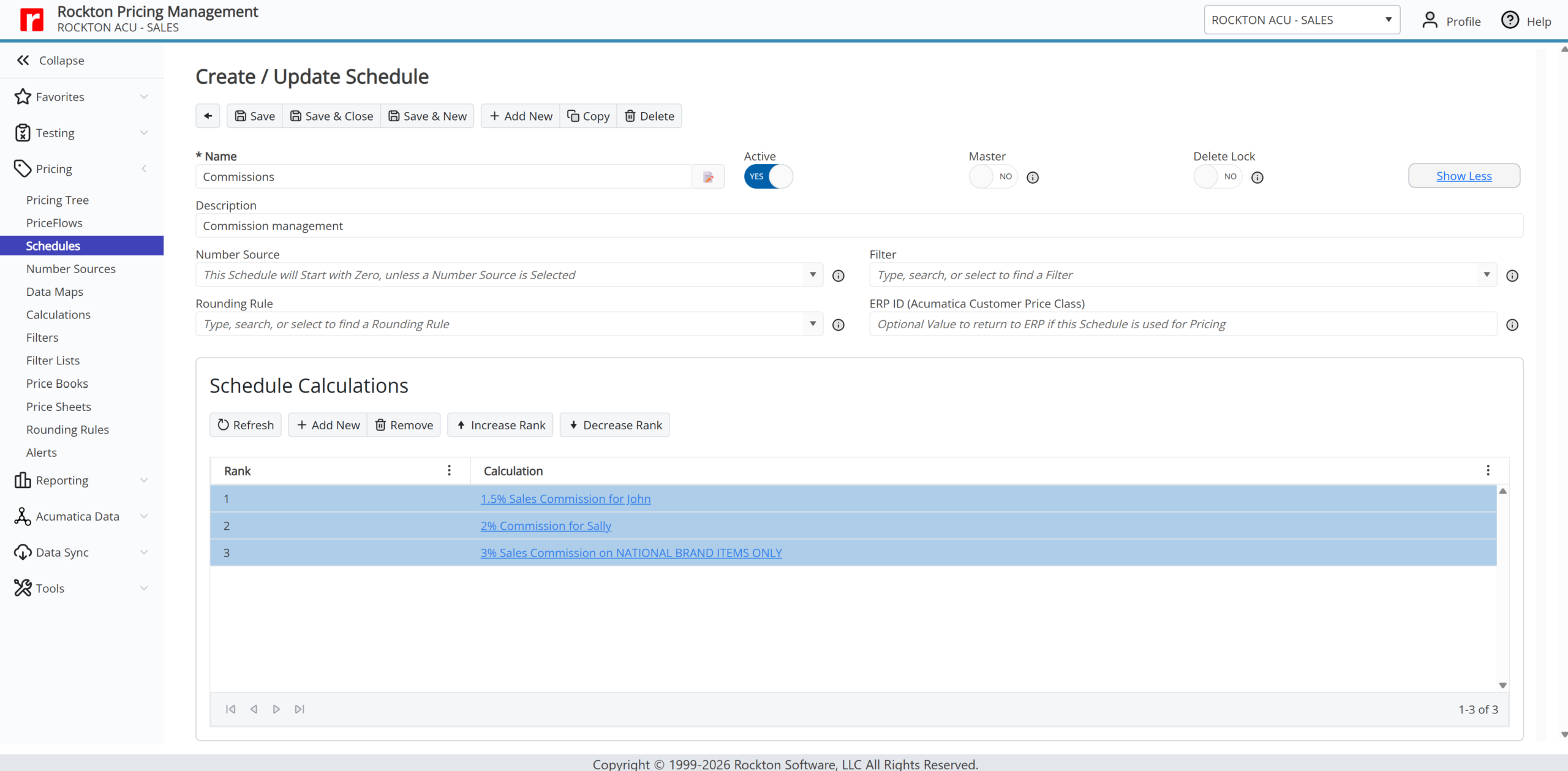Go to previous page of calculations
Viewport: 1568px width, 771px height.
click(254, 709)
